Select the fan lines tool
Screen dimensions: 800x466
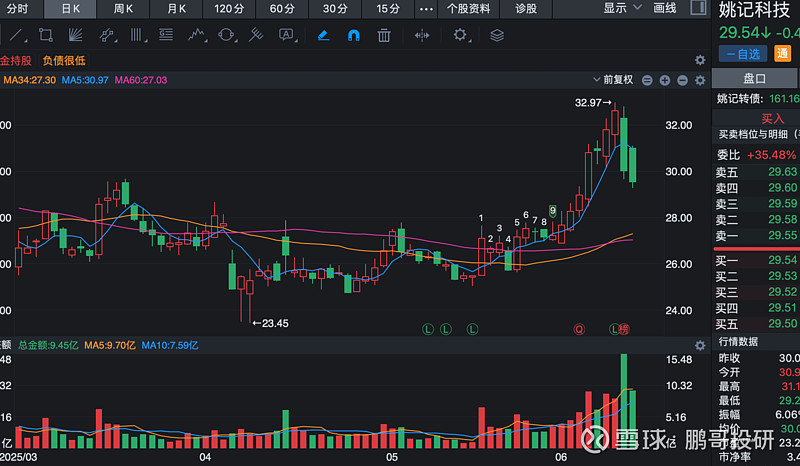(x=76, y=35)
